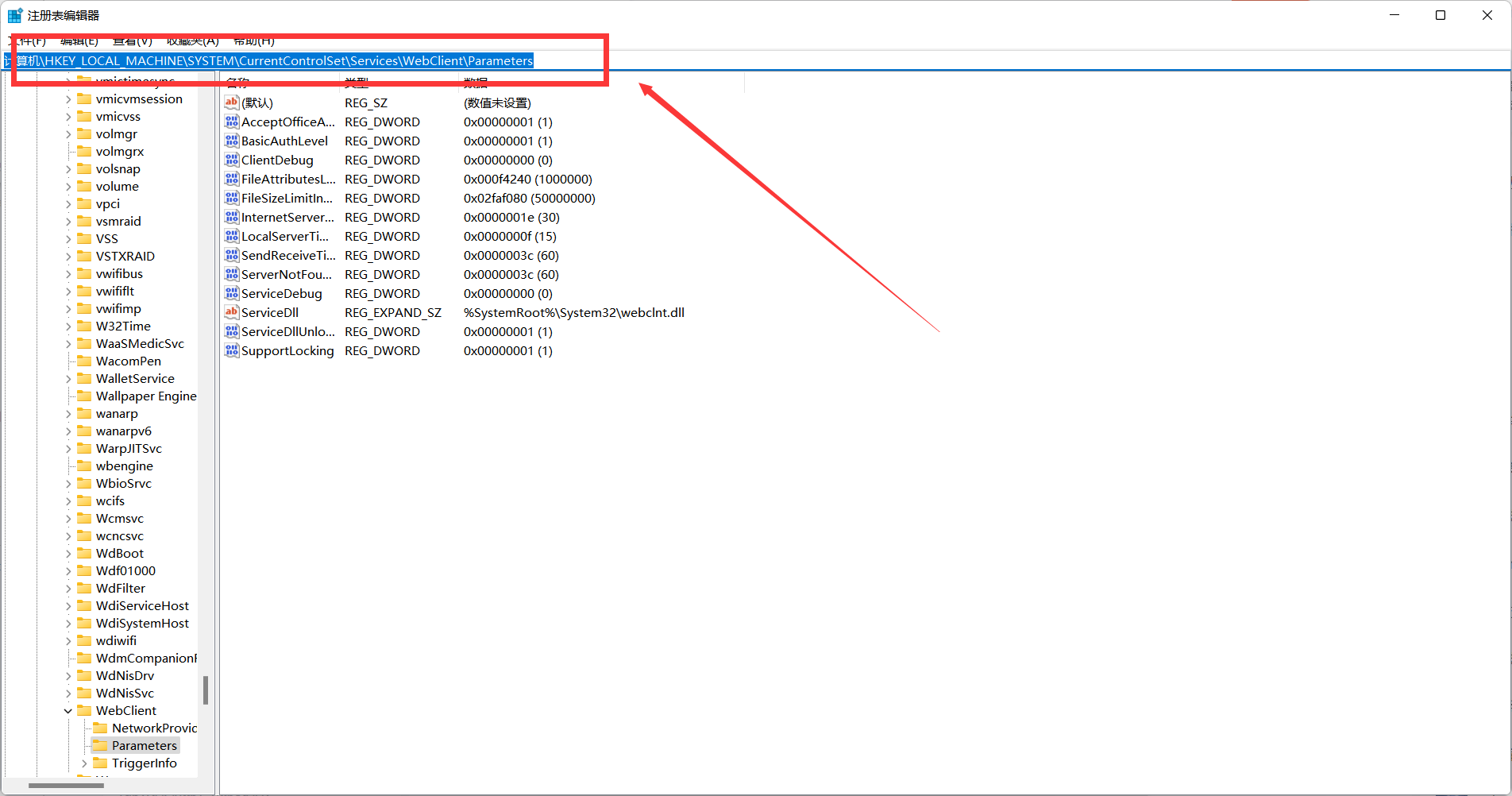Select the WdmCompanionF tree item

click(x=146, y=658)
